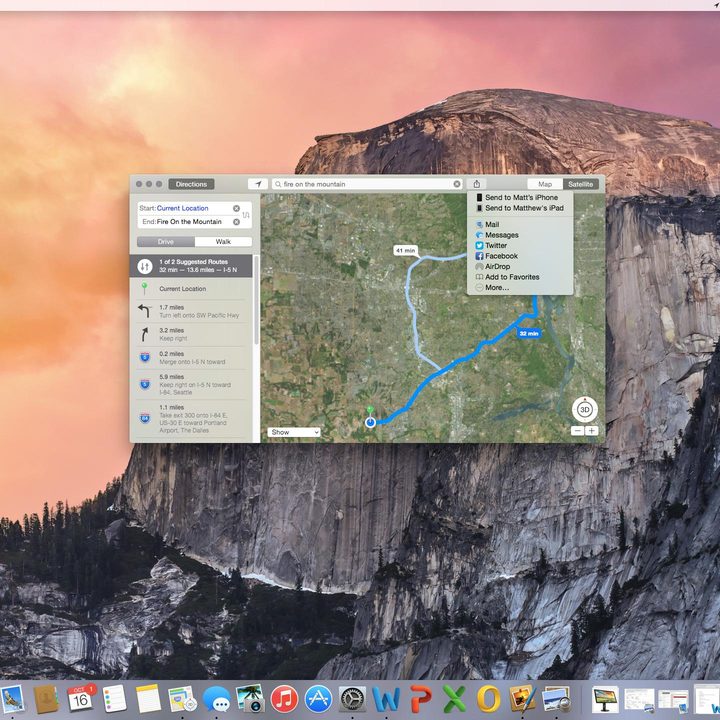Image resolution: width=720 pixels, height=720 pixels.
Task: Share via Twitter in share menu
Action: click(x=520, y=246)
